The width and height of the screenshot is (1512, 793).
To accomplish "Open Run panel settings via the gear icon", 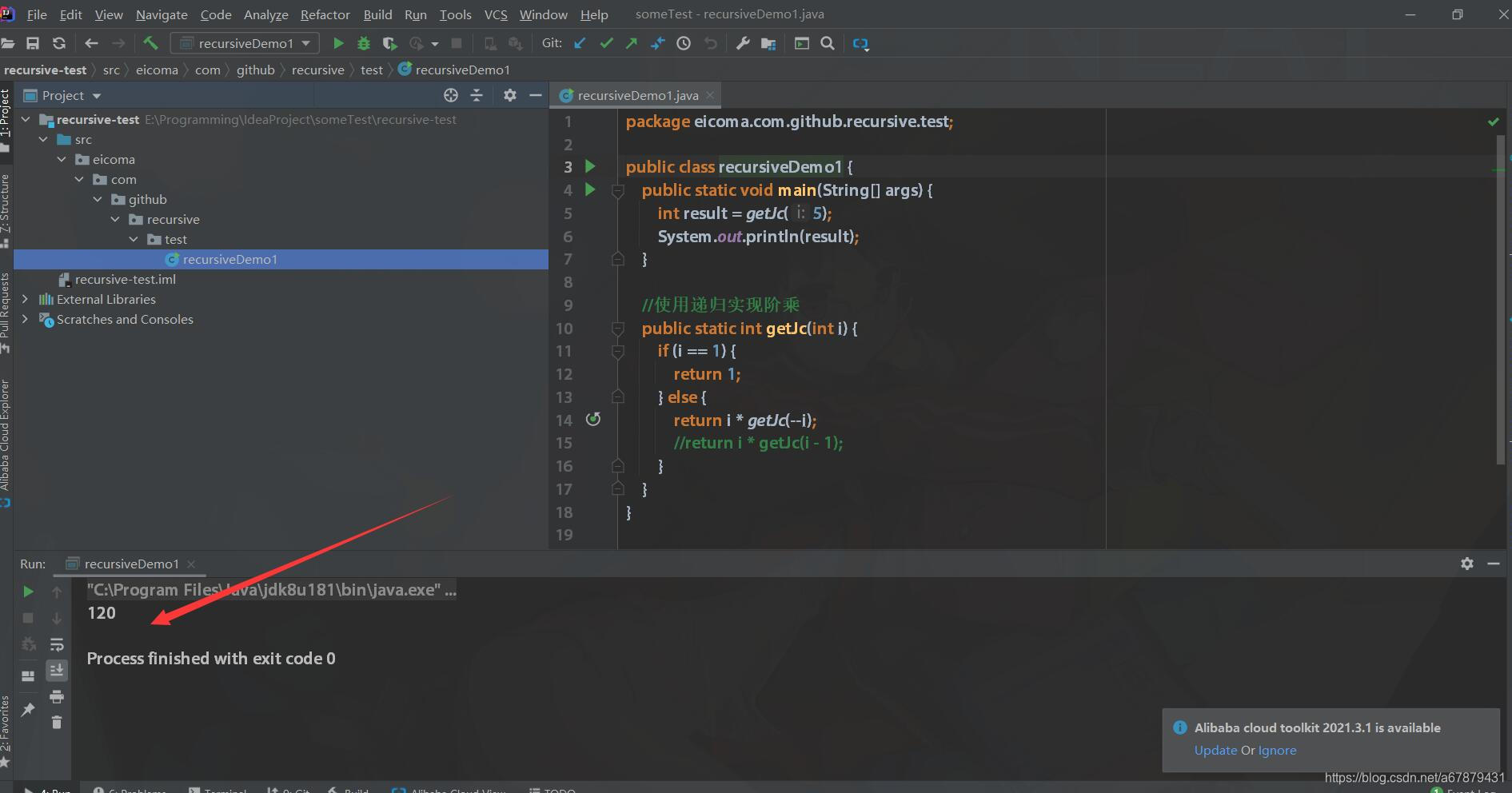I will (x=1467, y=564).
